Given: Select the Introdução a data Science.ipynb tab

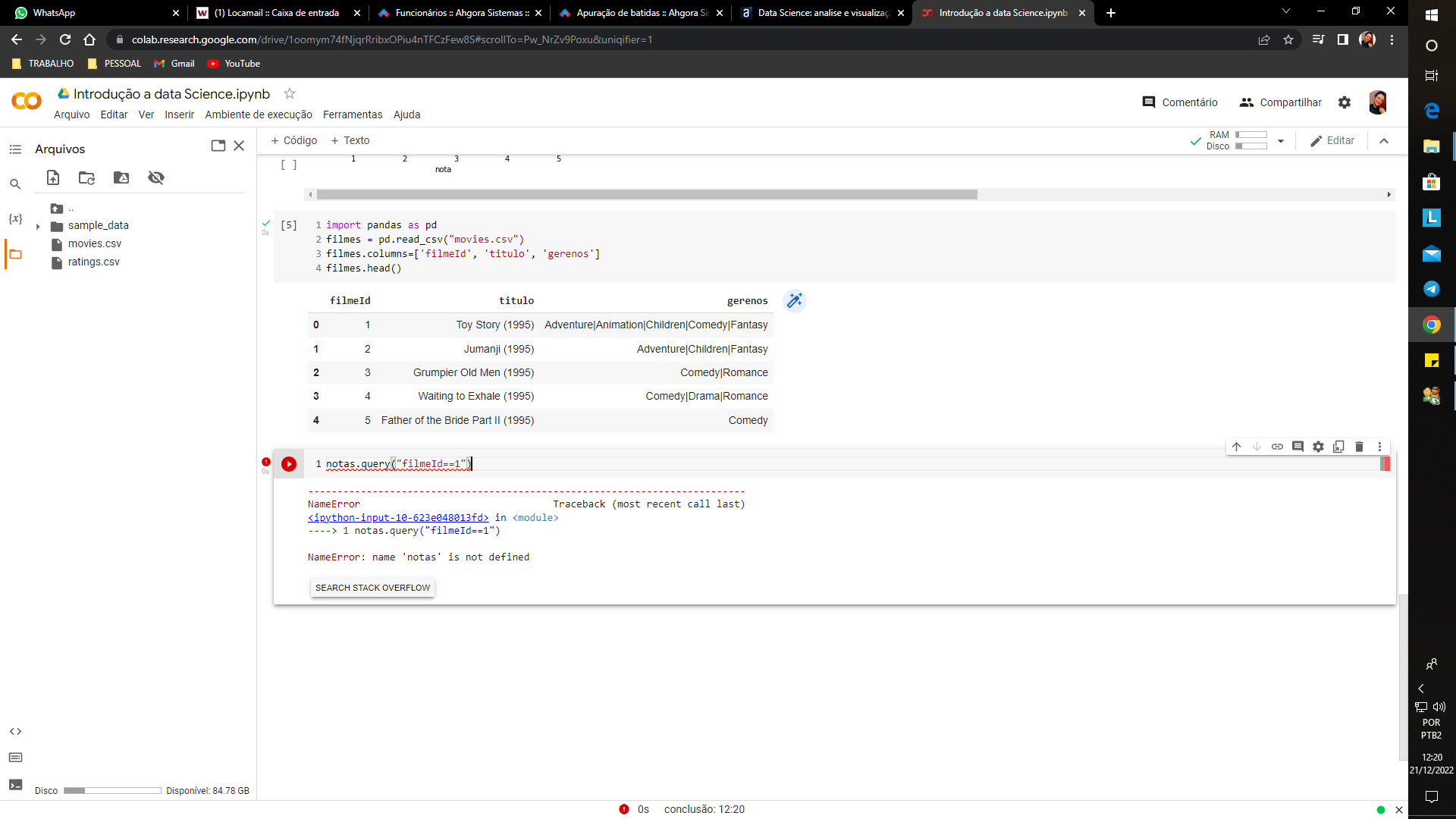Looking at the screenshot, I should coord(1000,12).
